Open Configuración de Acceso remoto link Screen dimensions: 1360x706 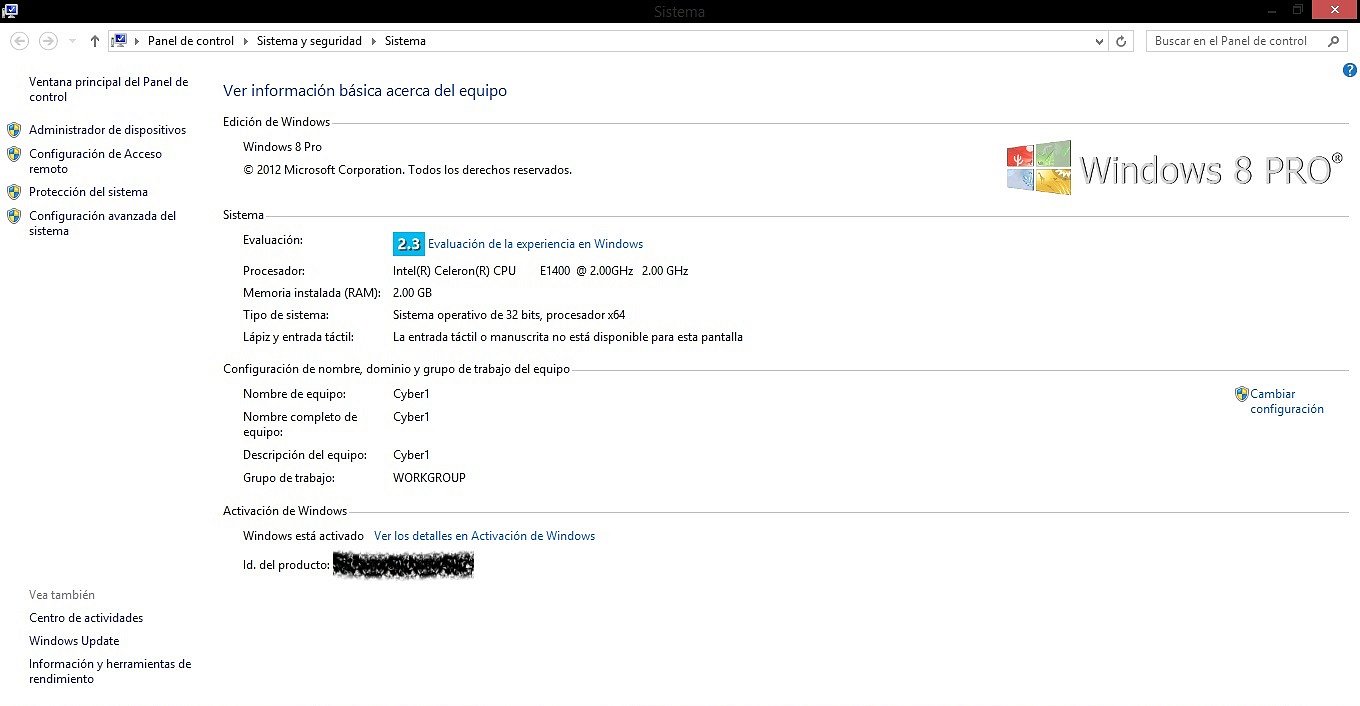point(95,161)
